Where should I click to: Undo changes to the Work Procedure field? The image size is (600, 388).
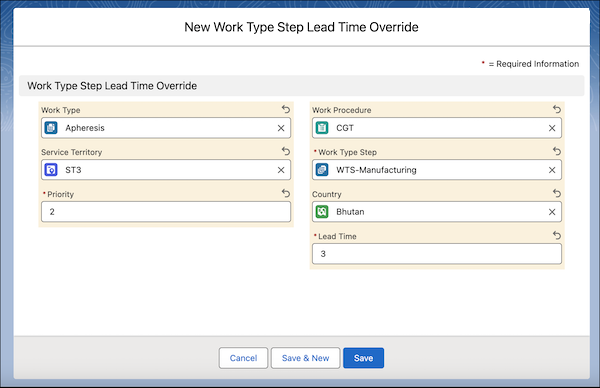point(557,109)
